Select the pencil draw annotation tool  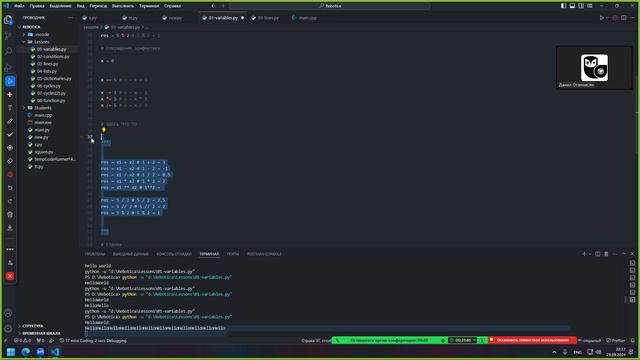click(x=10, y=121)
